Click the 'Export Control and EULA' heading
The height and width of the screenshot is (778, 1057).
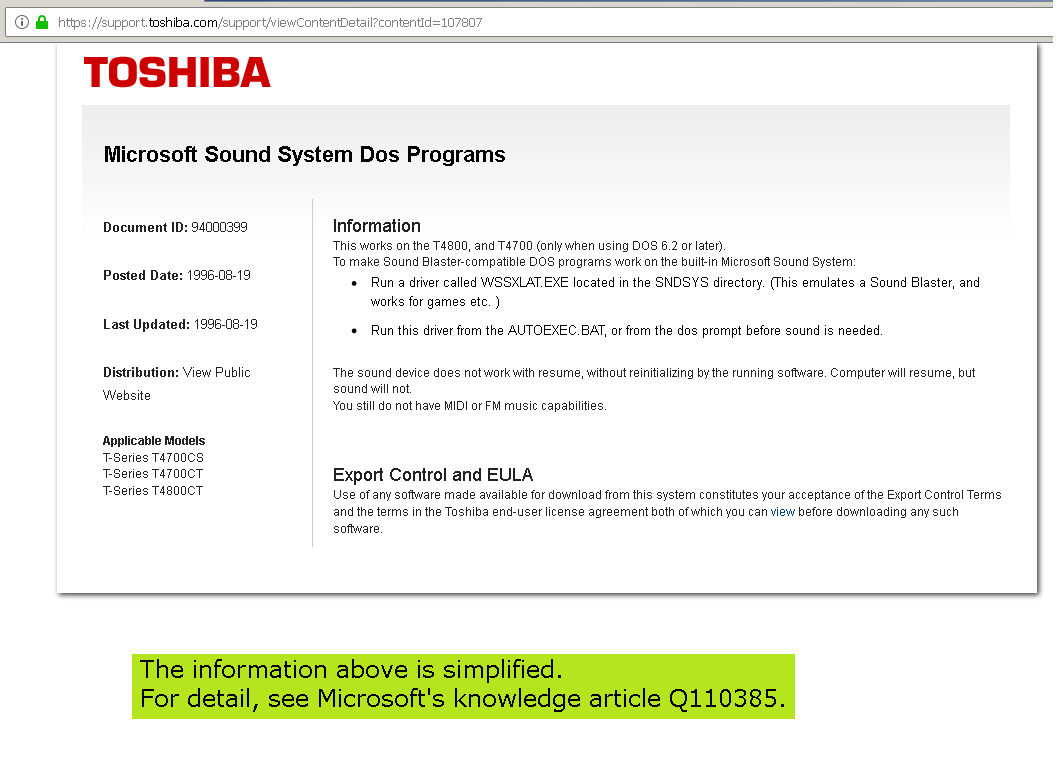pos(432,475)
